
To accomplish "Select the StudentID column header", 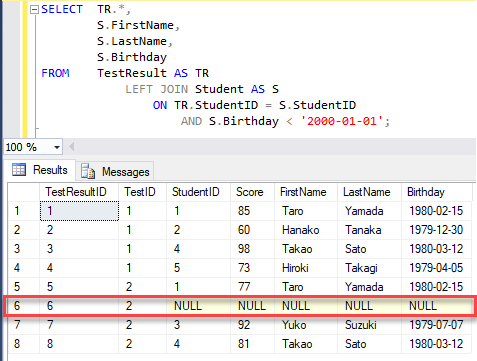I will pos(198,192).
